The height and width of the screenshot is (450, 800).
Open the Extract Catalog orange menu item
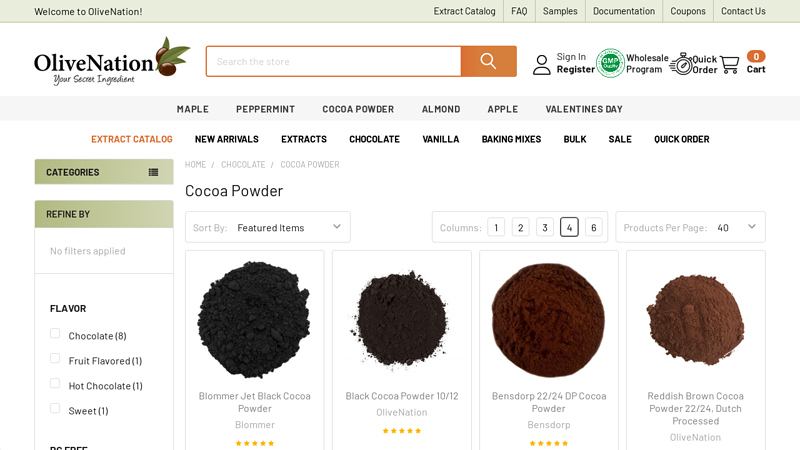[x=132, y=139]
